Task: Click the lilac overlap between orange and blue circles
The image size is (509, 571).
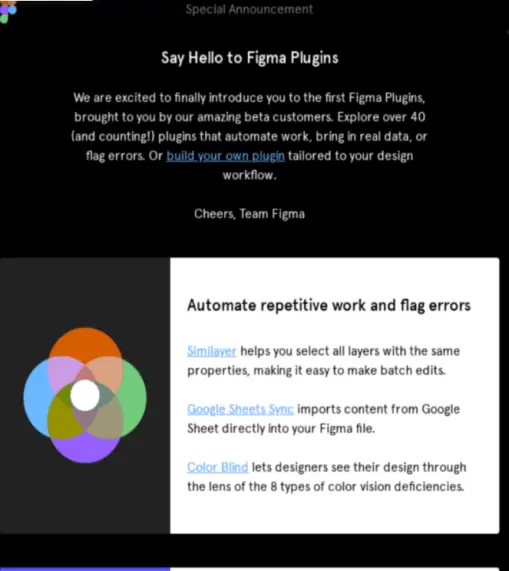Action: click(62, 373)
